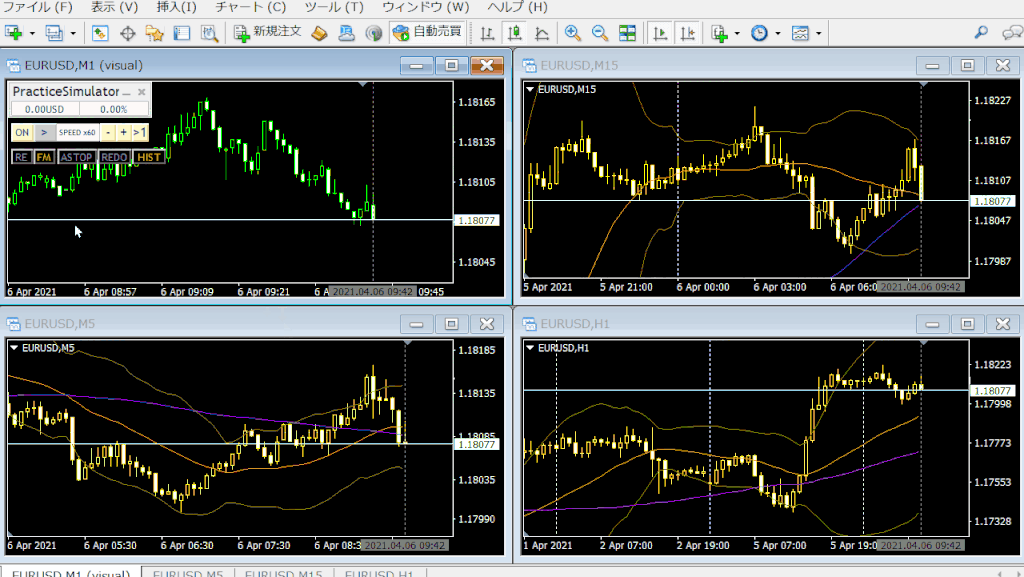
Task: Open the 挿入 (I) menu
Action: tap(176, 7)
